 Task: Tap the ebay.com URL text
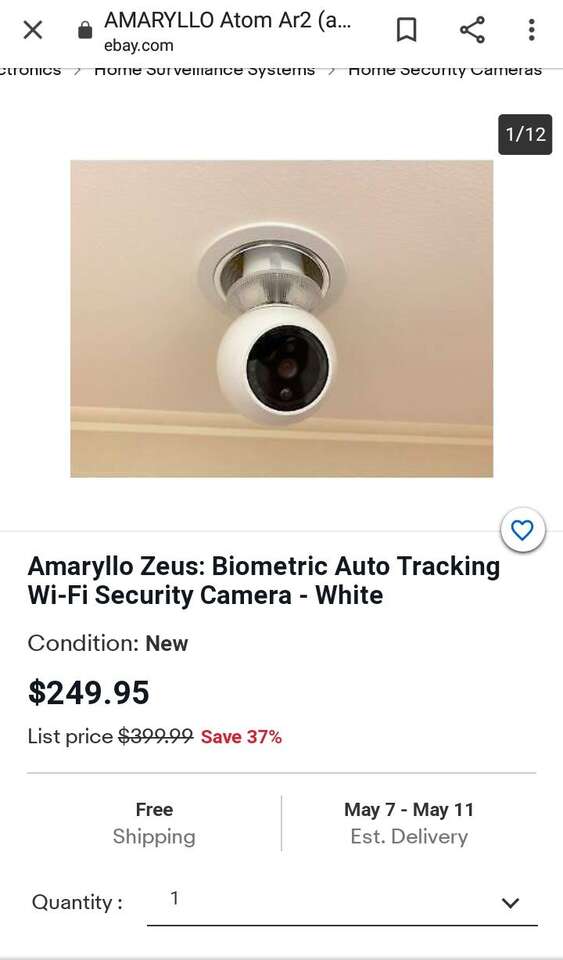[138, 45]
